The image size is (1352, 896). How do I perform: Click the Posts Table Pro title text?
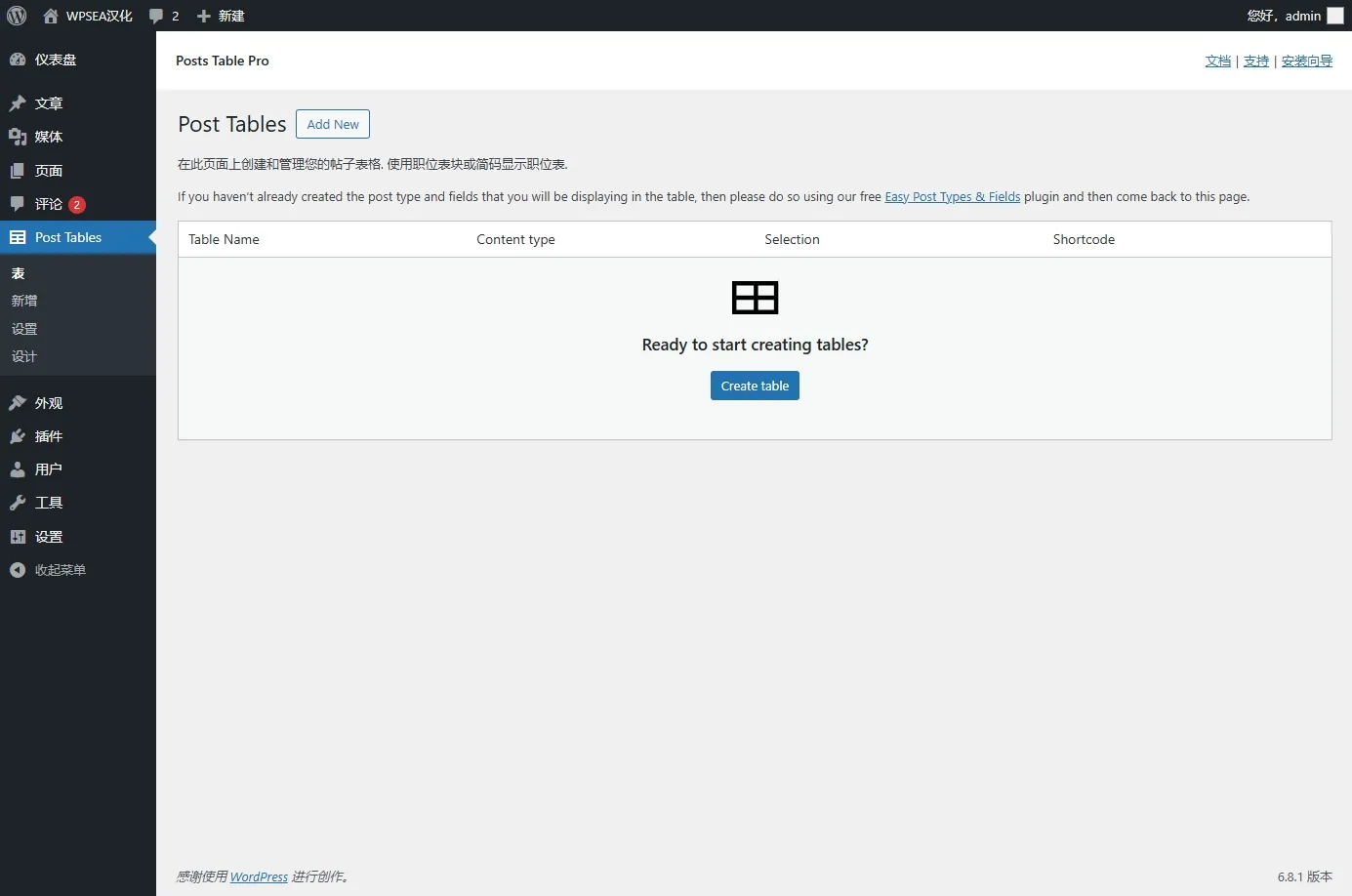click(x=223, y=61)
